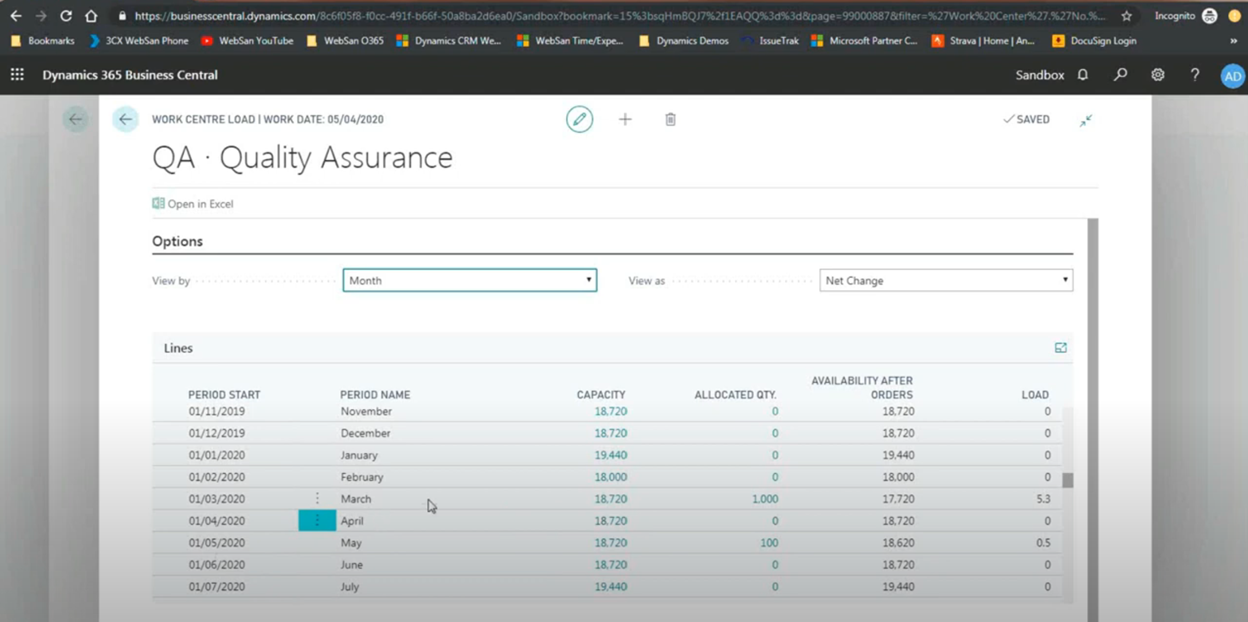Sort by Period Name column header
This screenshot has width=1248, height=622.
point(375,395)
